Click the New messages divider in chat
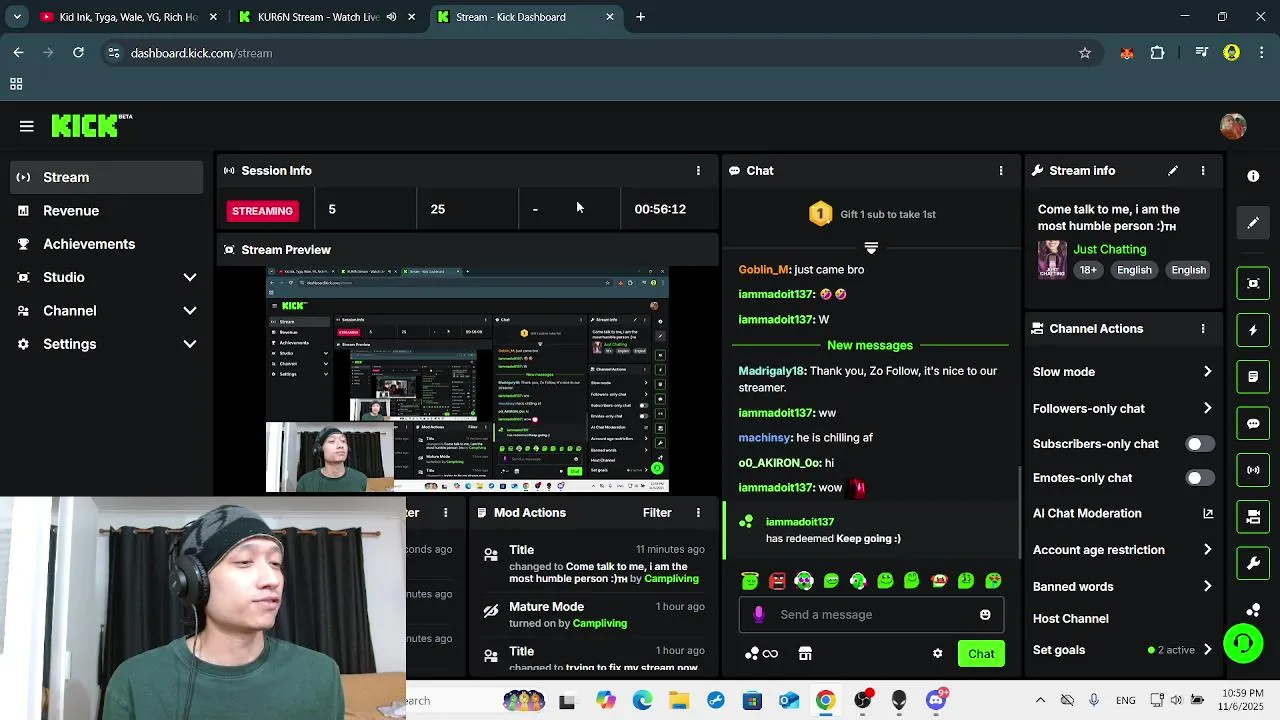This screenshot has width=1280, height=720. [870, 346]
